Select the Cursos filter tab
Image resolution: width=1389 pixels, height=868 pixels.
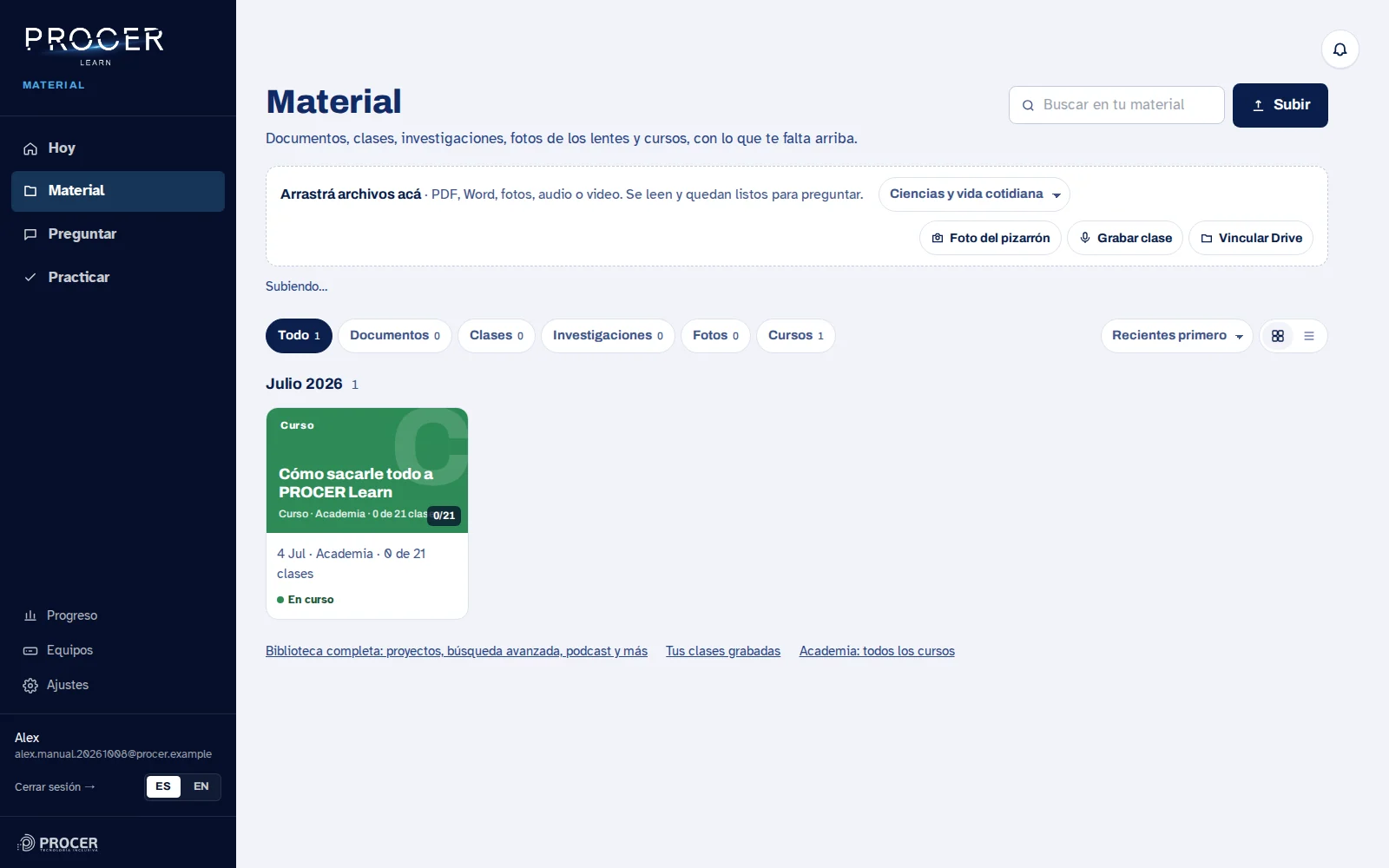[796, 336]
